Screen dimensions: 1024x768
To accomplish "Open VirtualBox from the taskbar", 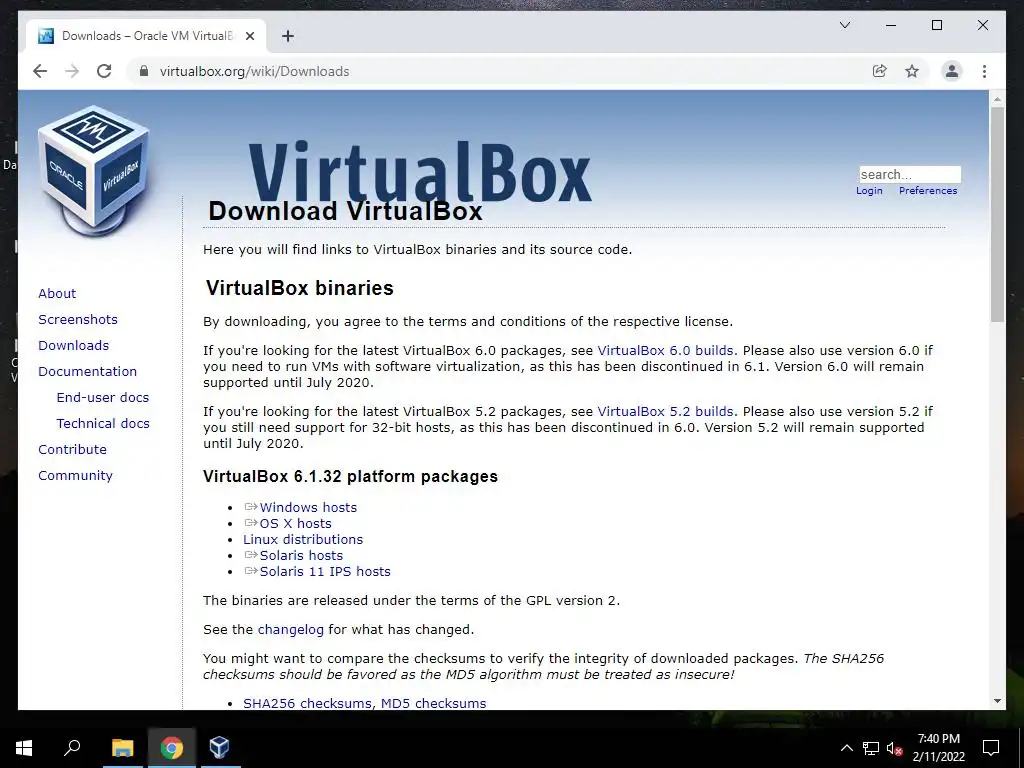I will click(x=219, y=748).
